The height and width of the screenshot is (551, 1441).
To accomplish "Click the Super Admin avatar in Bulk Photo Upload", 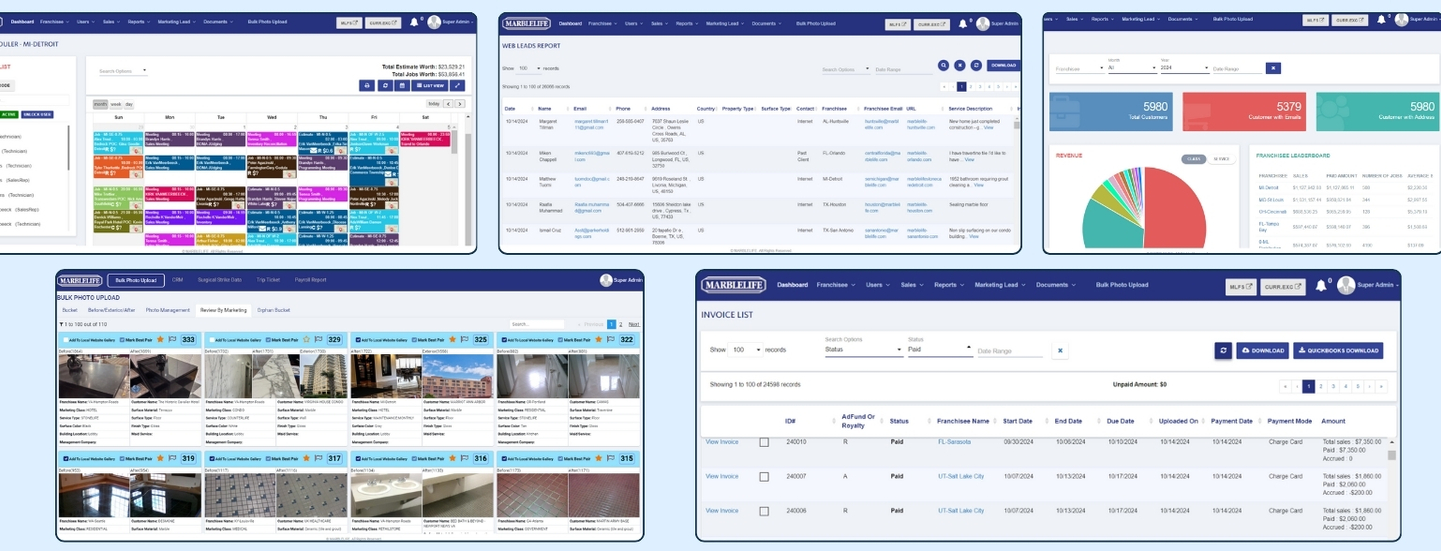I will [x=606, y=280].
